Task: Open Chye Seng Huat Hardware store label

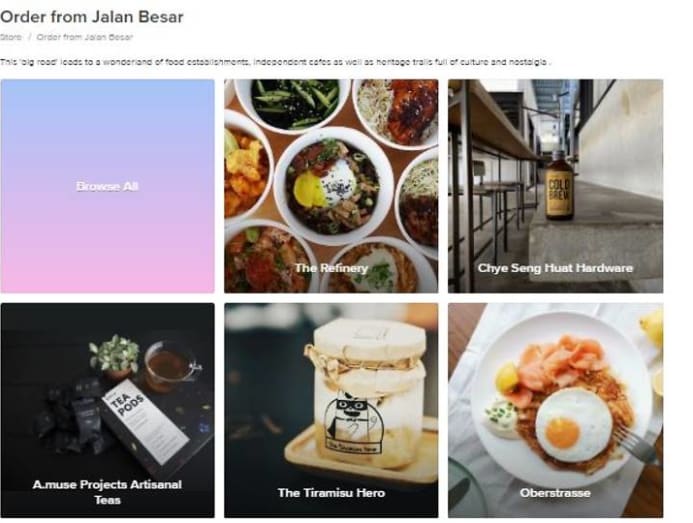Action: pos(555,268)
